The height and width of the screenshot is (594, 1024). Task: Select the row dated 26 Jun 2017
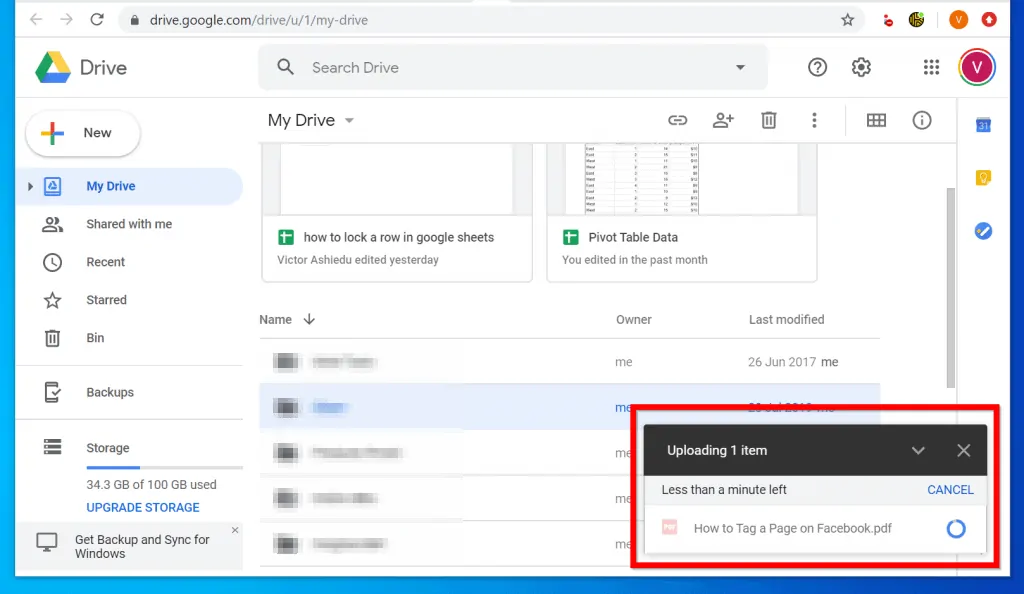pyautogui.click(x=569, y=362)
